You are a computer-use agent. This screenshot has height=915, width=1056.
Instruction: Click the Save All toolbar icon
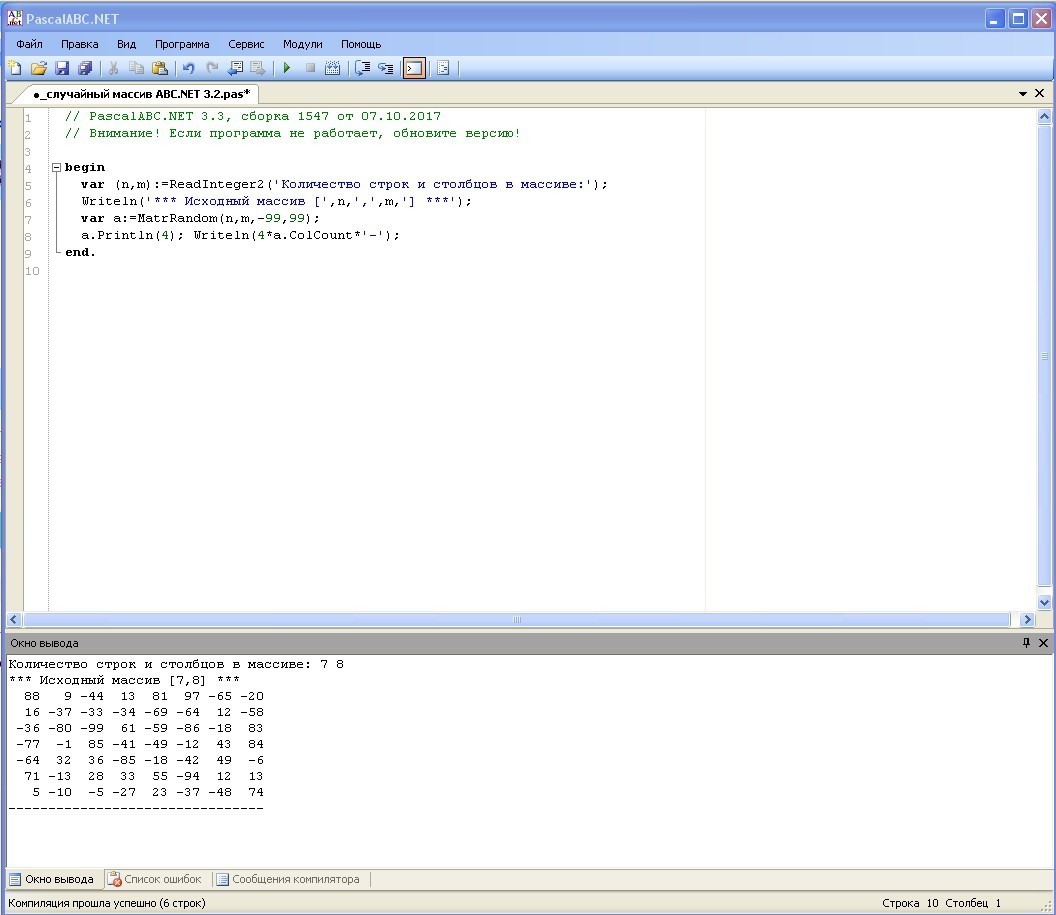(85, 68)
